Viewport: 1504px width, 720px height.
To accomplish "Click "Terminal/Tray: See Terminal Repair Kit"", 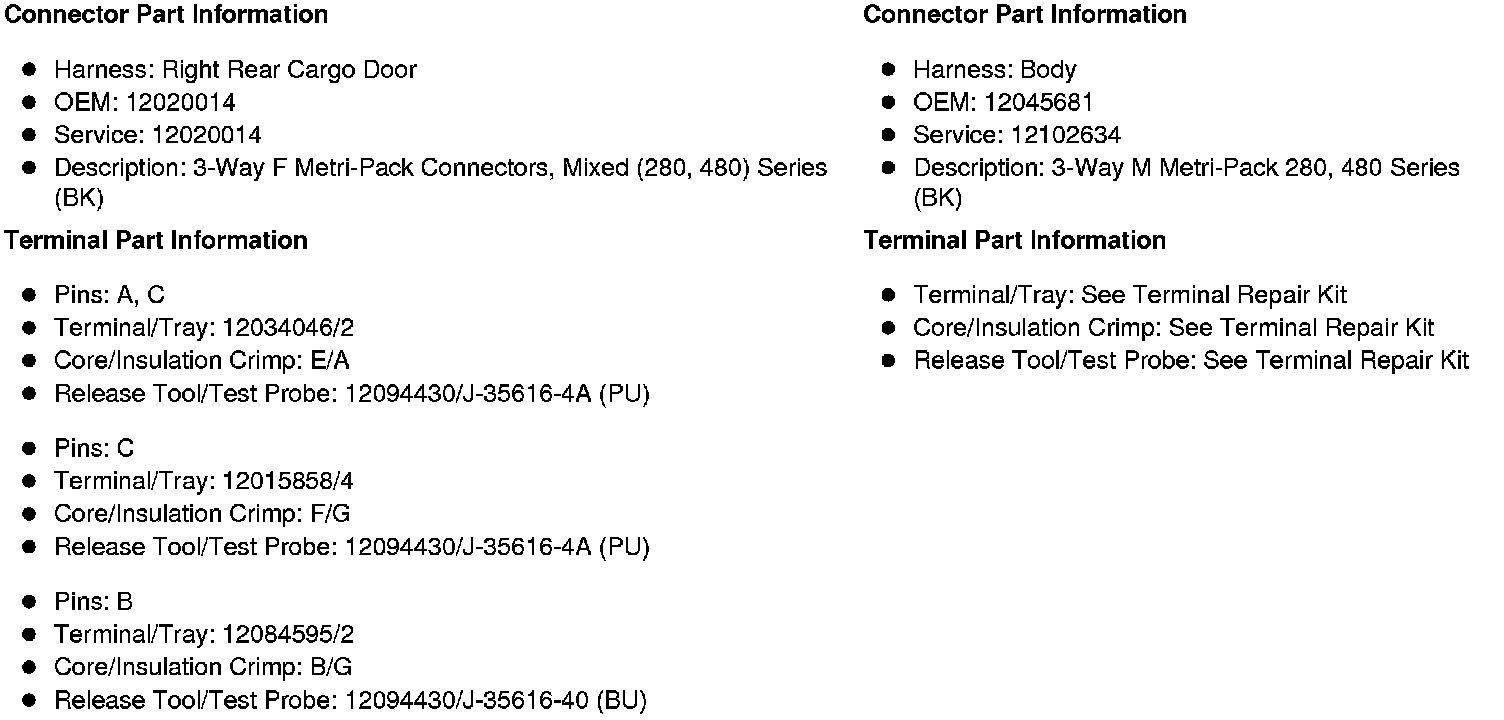I will (1129, 295).
